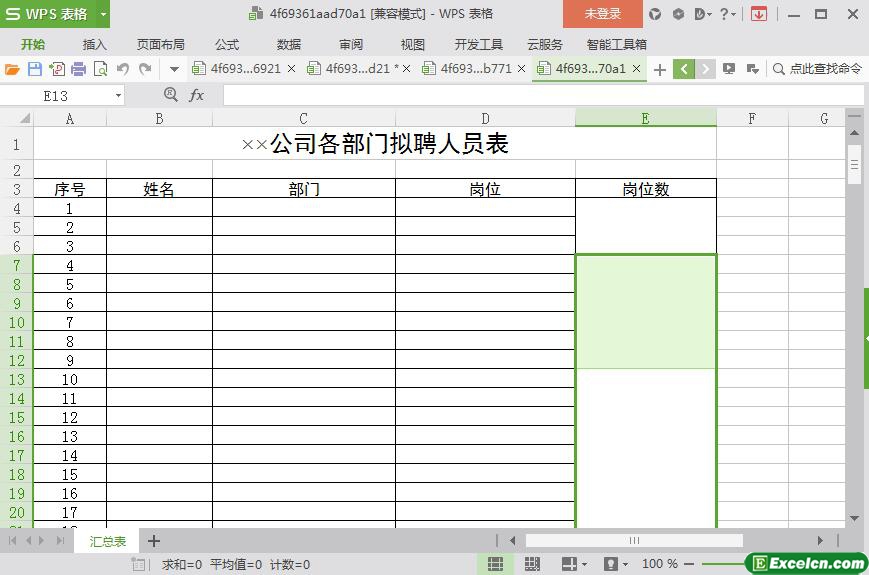
Task: Undo the last action
Action: point(123,69)
